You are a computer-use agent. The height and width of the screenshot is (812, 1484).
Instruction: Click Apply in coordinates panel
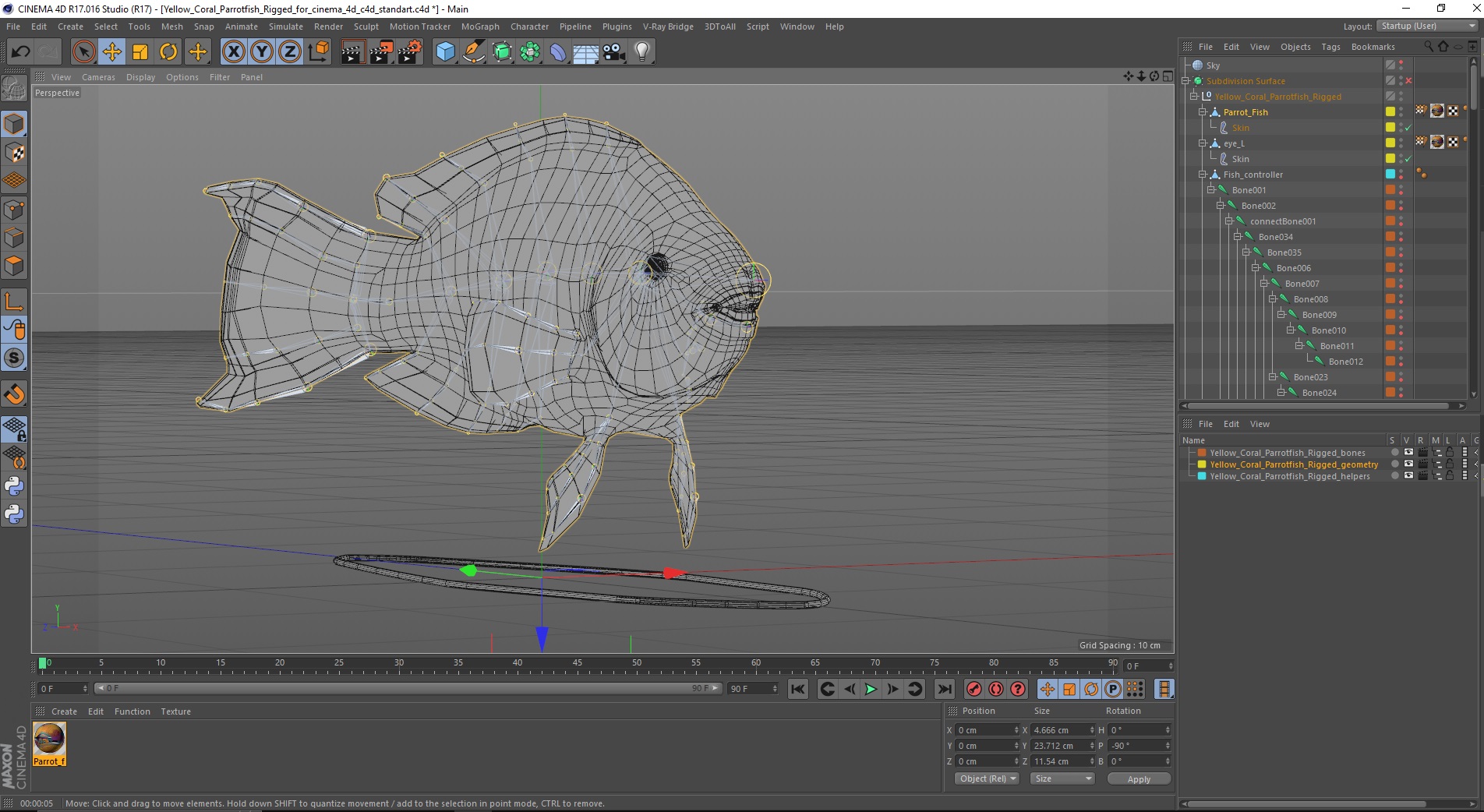click(x=1139, y=779)
